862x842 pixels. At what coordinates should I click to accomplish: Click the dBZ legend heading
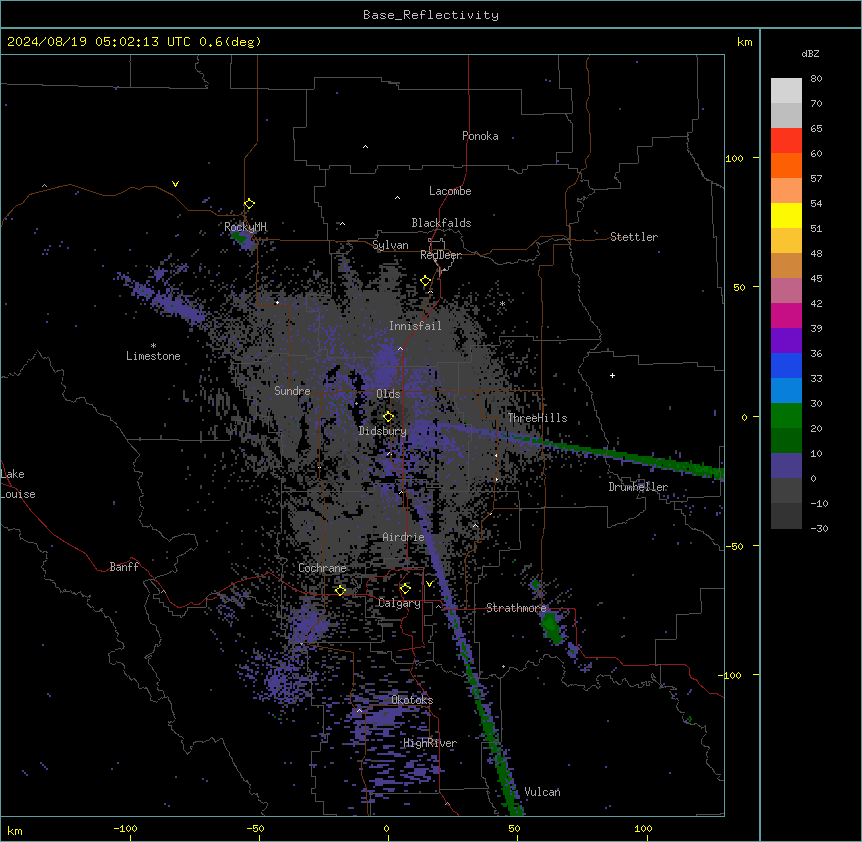pyautogui.click(x=810, y=54)
